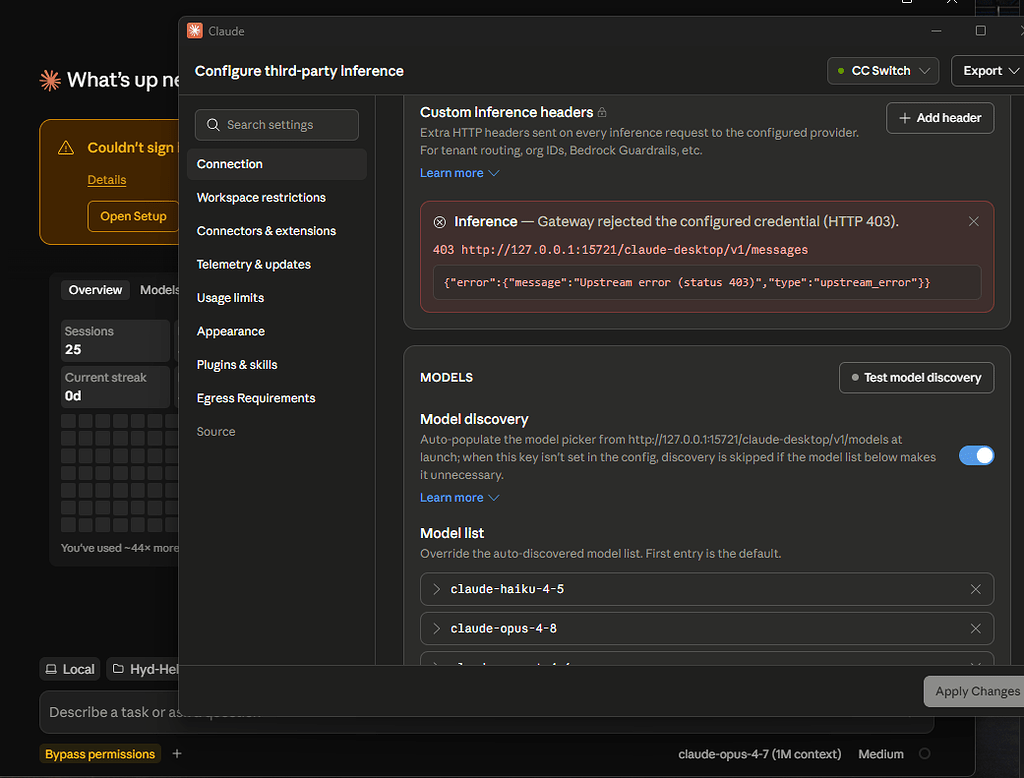
Task: Click Open Setup in the sign-in alert
Action: click(133, 216)
